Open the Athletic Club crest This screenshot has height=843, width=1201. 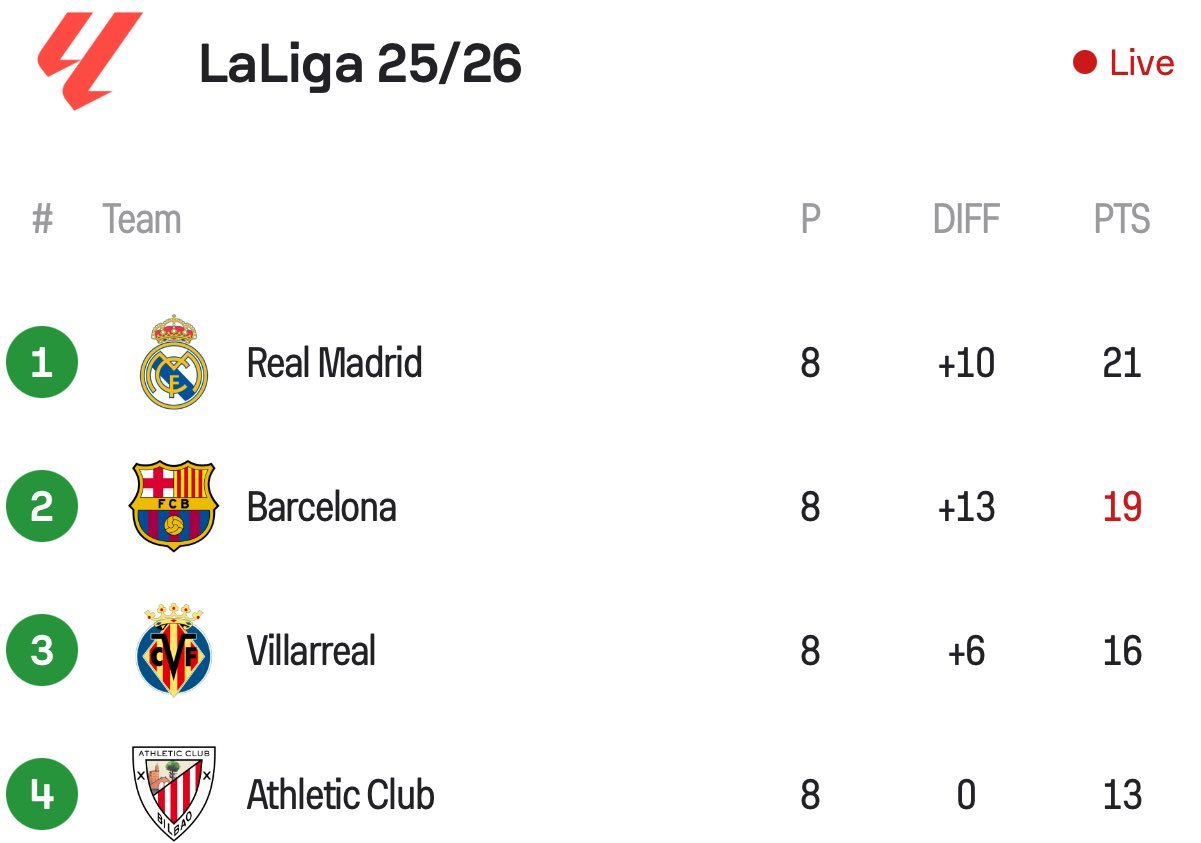point(174,794)
